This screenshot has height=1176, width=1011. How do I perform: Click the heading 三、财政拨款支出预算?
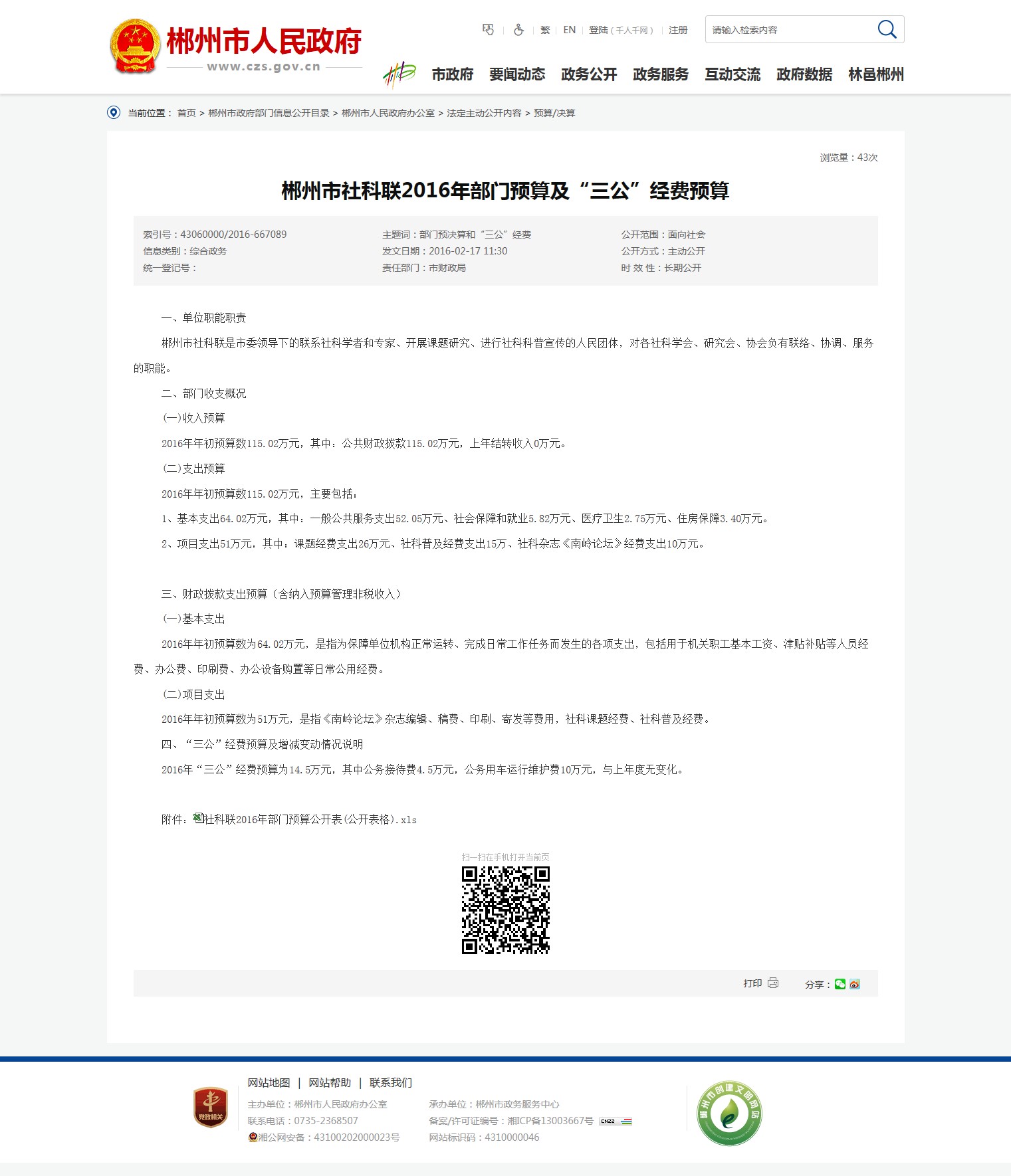coord(283,594)
